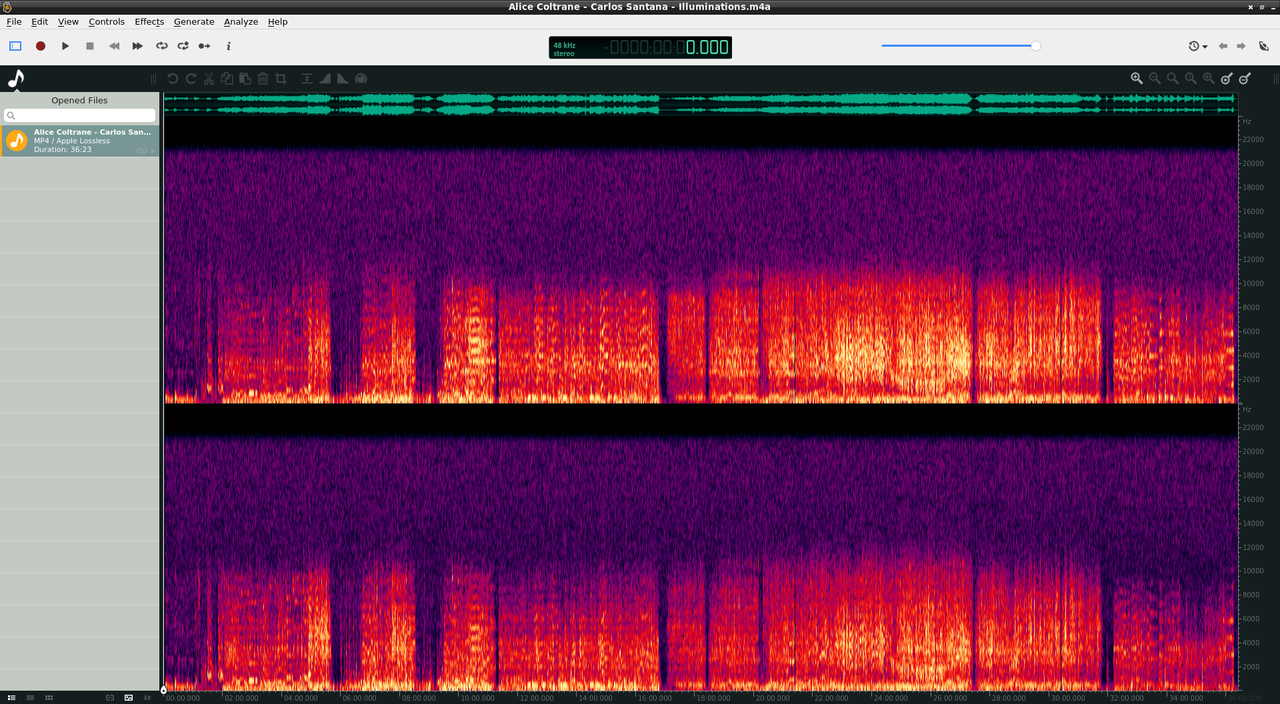The height and width of the screenshot is (704, 1280).
Task: Play the audio file
Action: 65,46
